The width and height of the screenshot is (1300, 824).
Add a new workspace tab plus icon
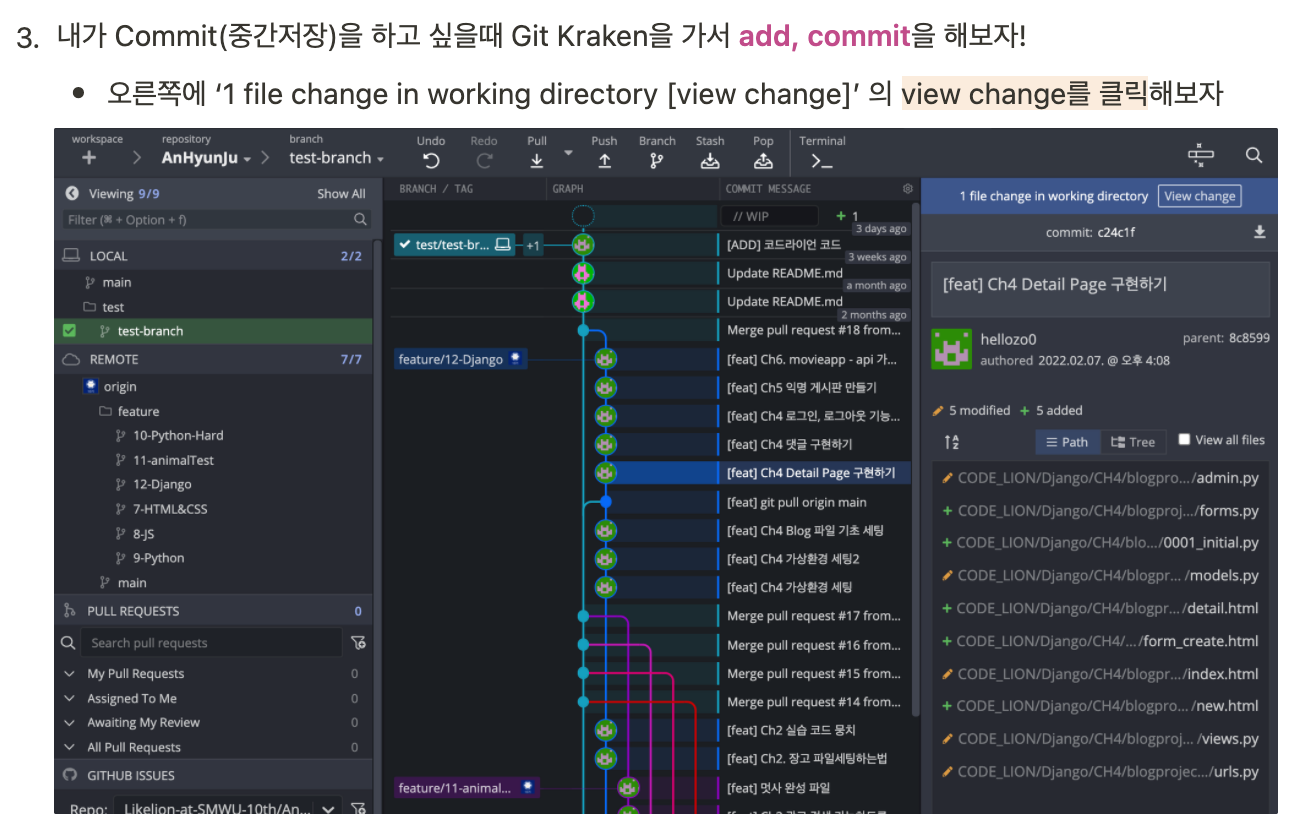tap(89, 158)
